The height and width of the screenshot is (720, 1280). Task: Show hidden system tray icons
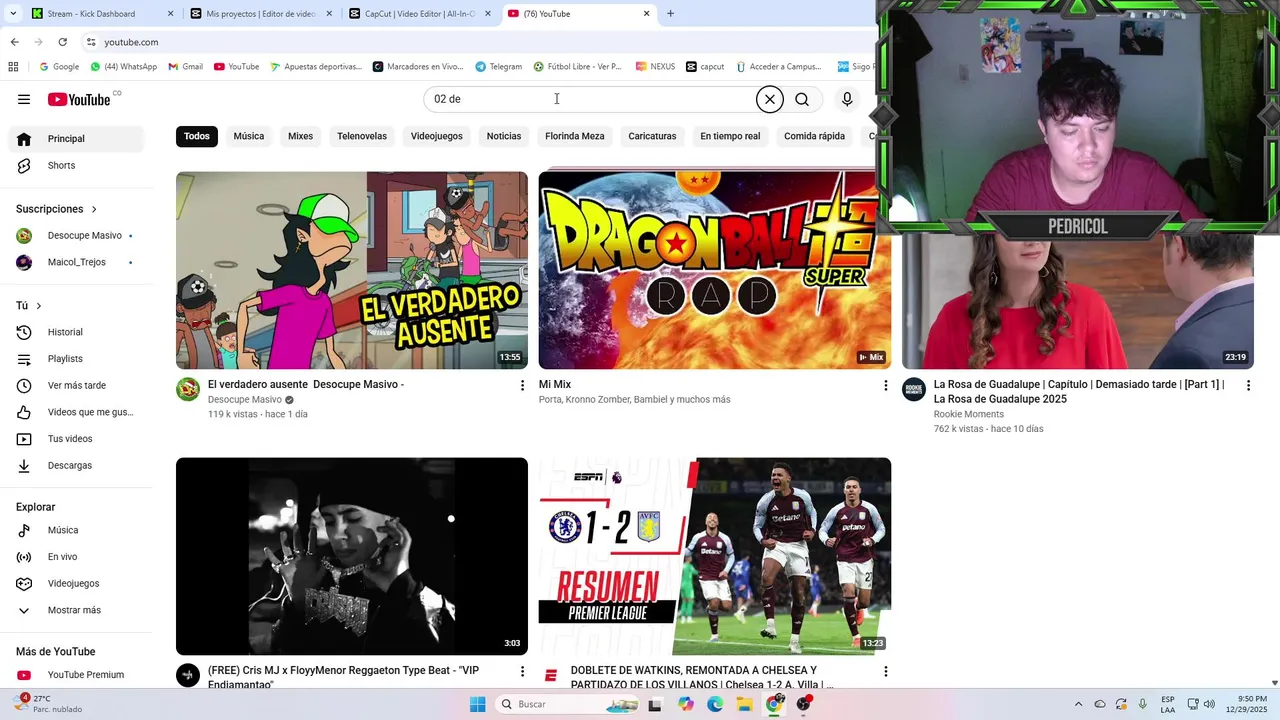1078,704
